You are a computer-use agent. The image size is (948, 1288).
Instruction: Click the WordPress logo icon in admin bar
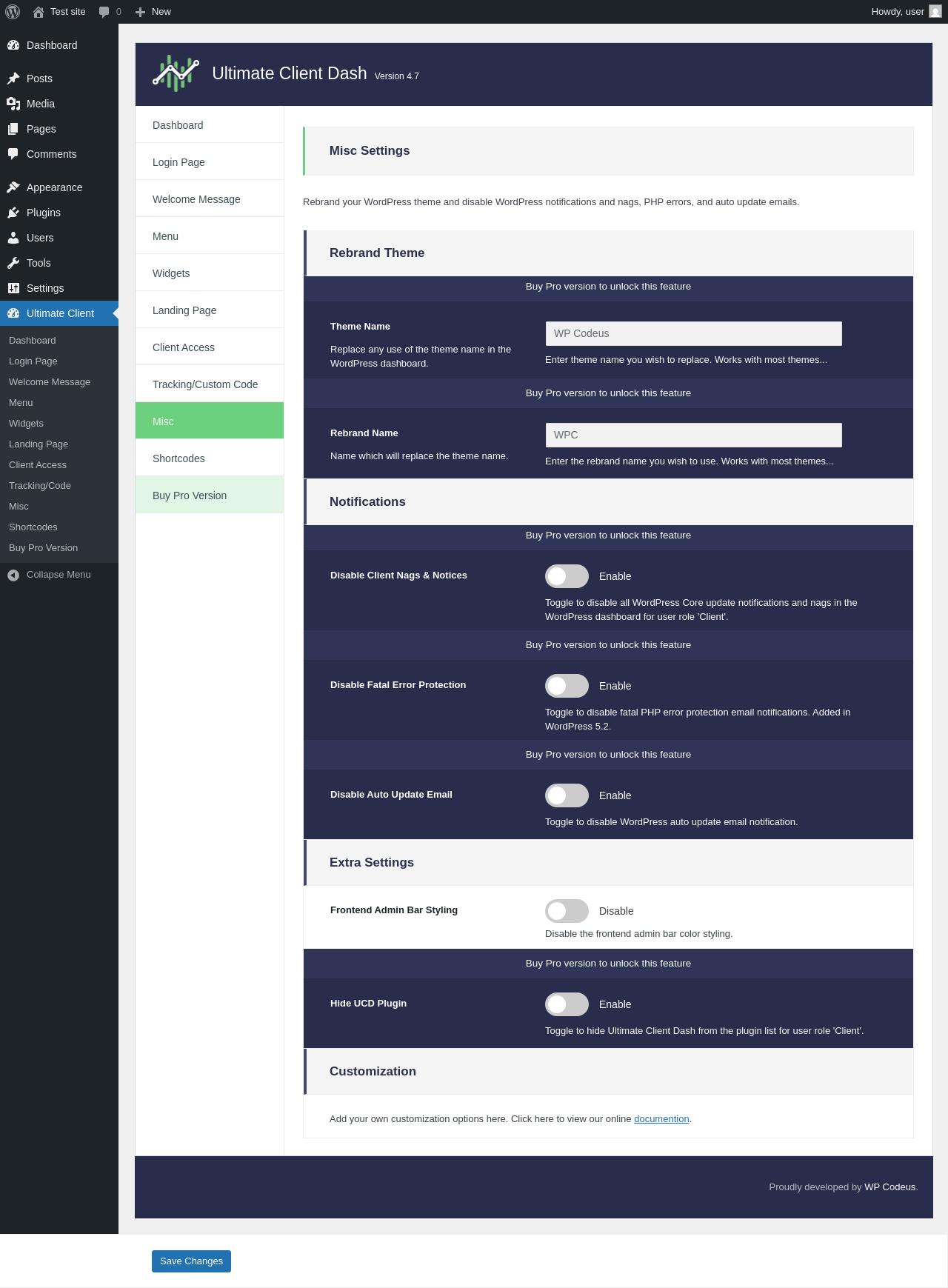[13, 12]
